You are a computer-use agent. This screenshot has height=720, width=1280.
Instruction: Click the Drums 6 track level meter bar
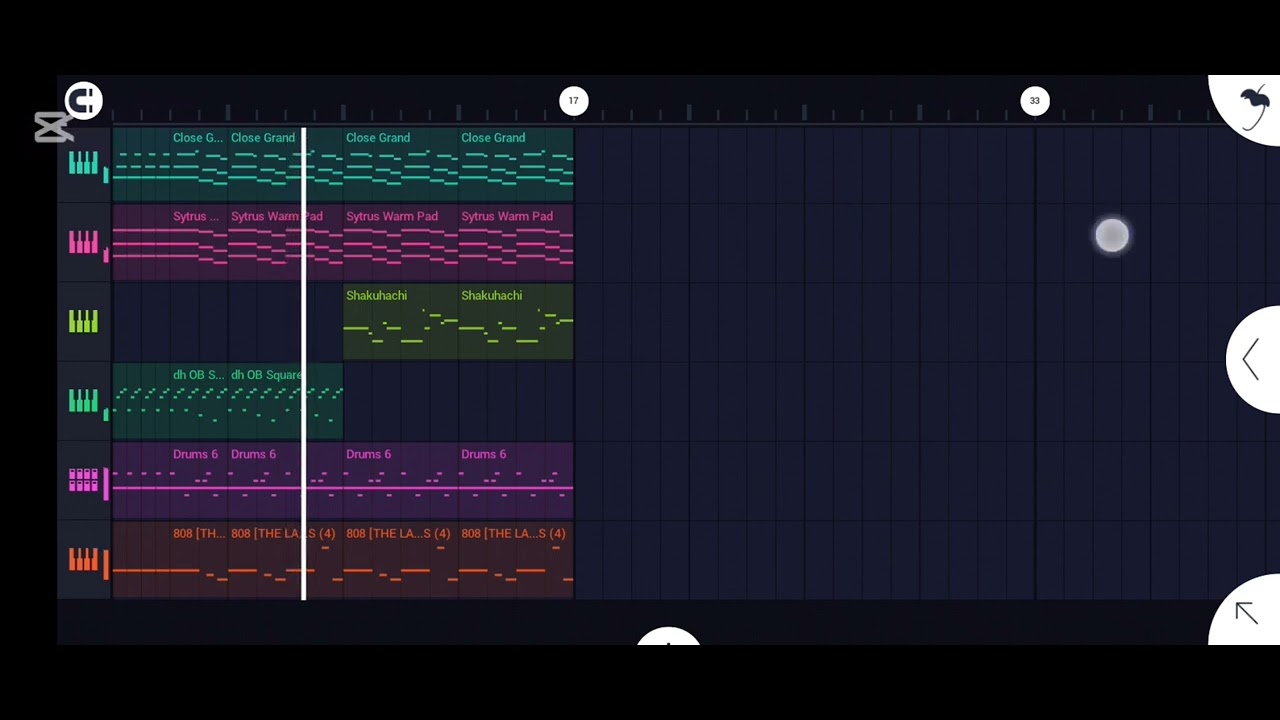106,483
